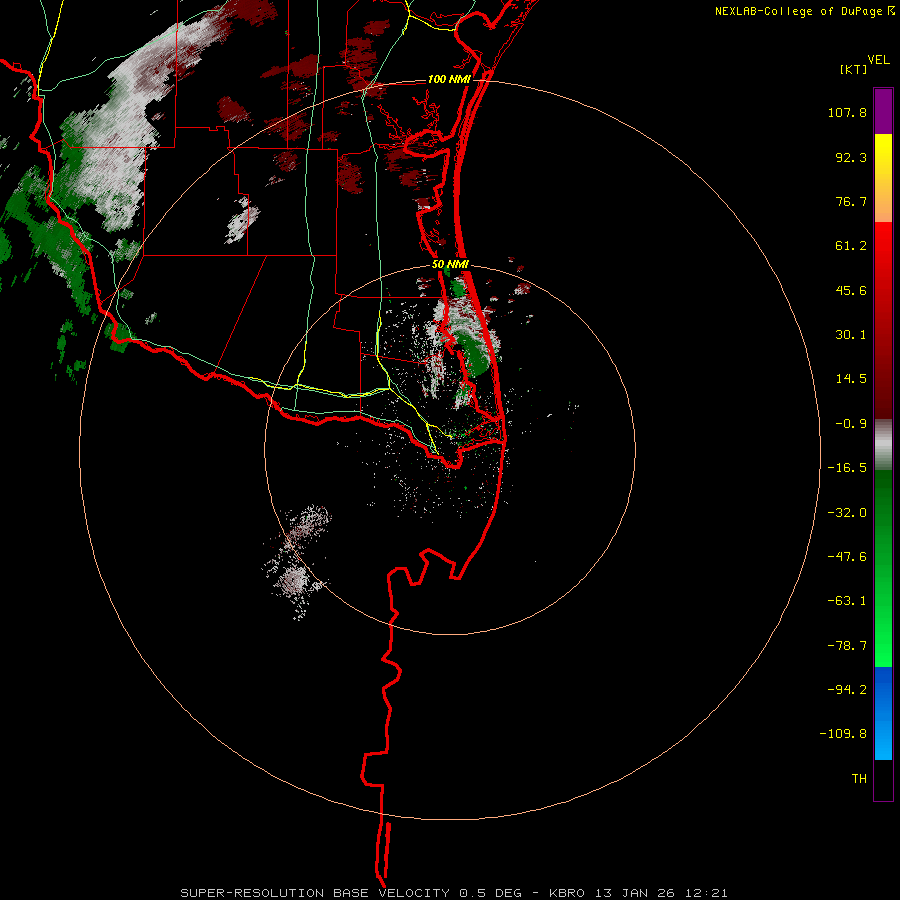Viewport: 900px width, 900px height.
Task: Click the gray segment of color bar
Action: (883, 444)
